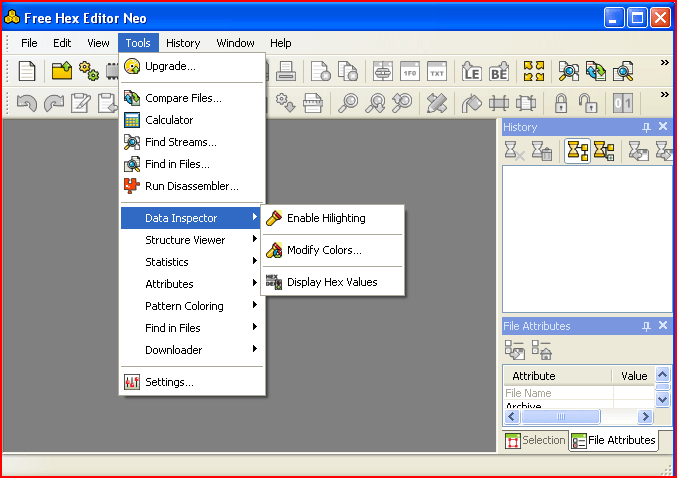Click the BE big-endian icon

click(499, 71)
